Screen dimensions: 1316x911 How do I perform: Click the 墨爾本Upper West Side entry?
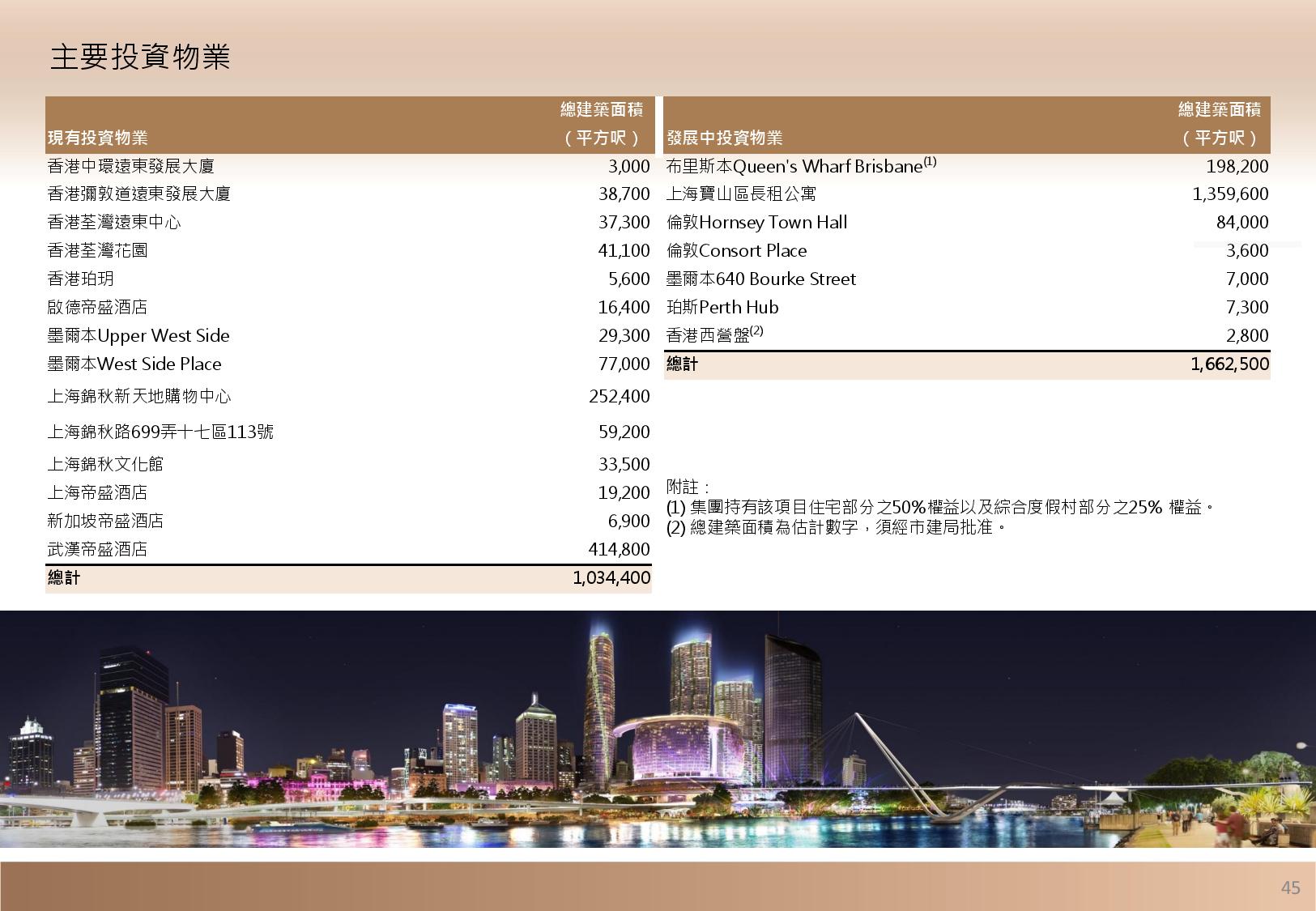pos(138,336)
